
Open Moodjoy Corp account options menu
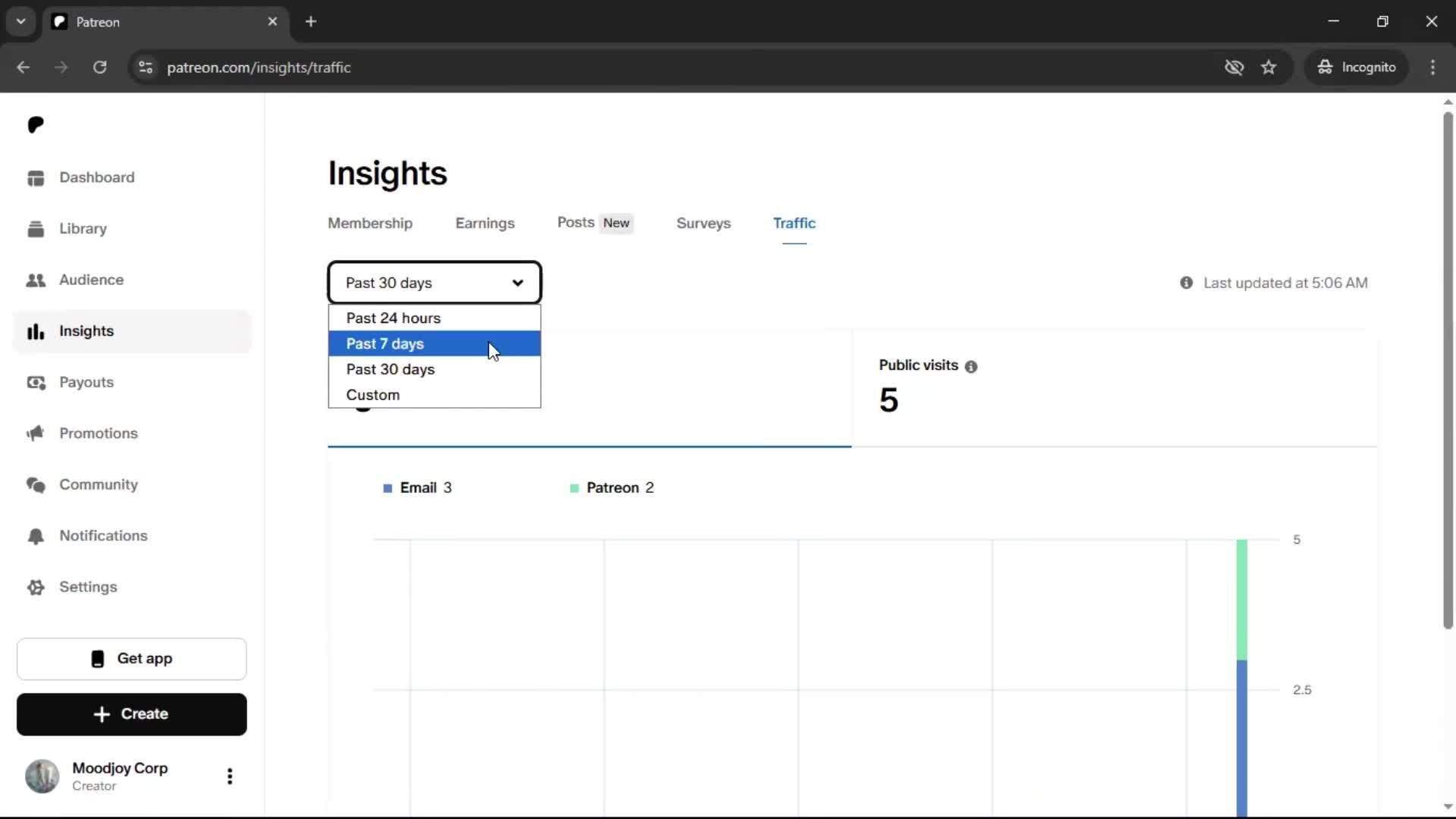pos(230,776)
